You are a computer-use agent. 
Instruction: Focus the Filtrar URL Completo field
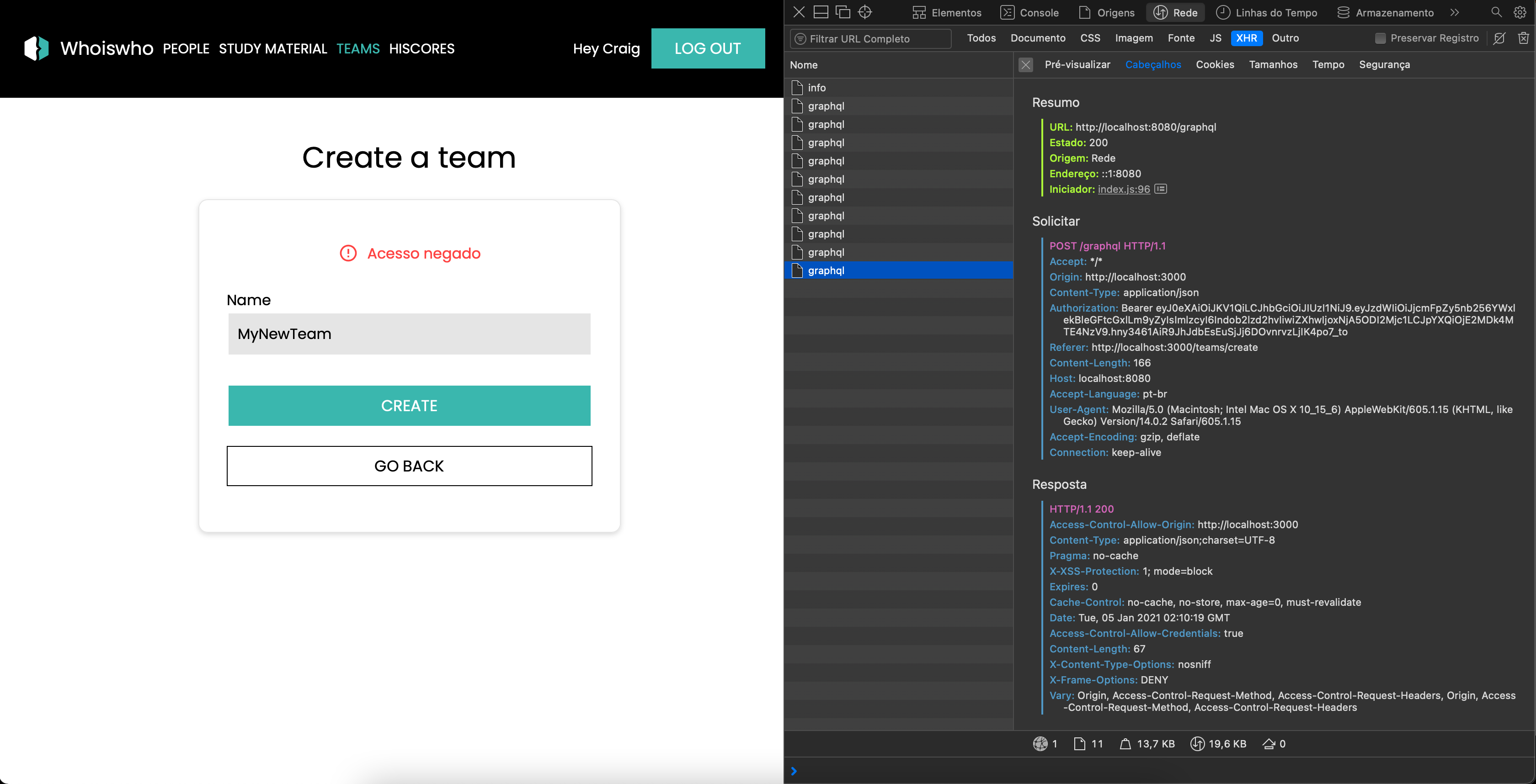(870, 39)
